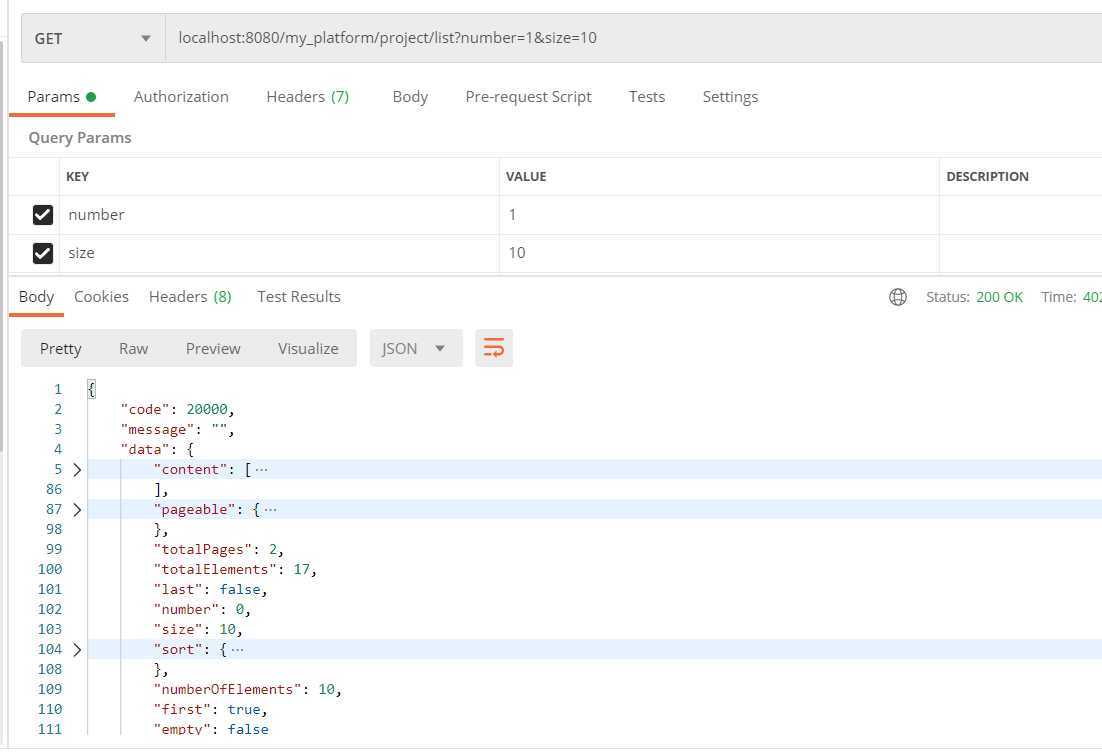The width and height of the screenshot is (1102, 753).
Task: Click the request URL input field
Action: 633,38
